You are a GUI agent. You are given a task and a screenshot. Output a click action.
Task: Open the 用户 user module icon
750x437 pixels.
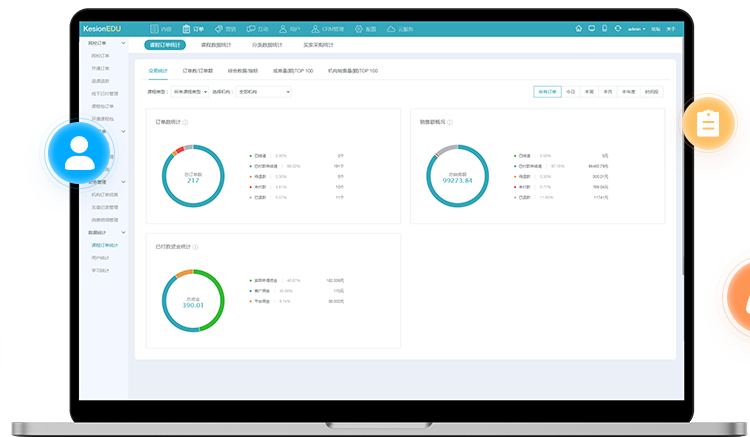[283, 29]
